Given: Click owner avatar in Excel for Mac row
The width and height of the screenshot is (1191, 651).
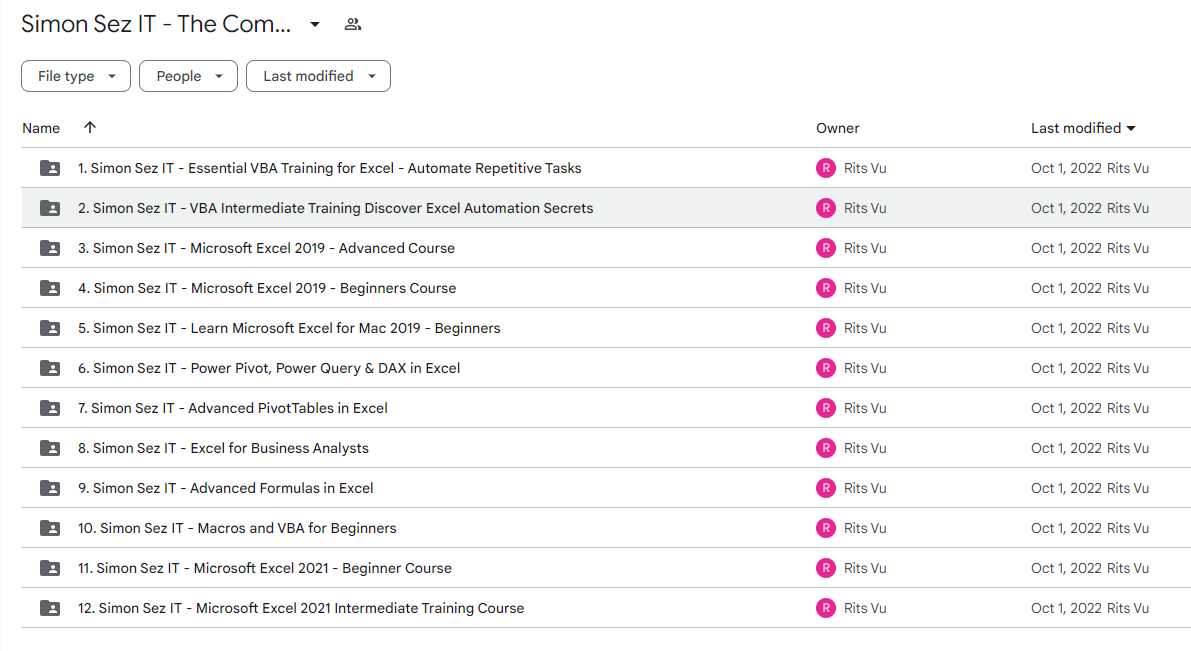Looking at the screenshot, I should 826,328.
